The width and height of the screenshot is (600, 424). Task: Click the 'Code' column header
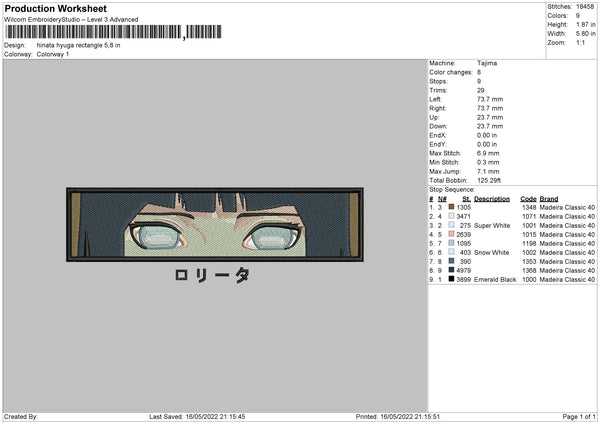528,199
